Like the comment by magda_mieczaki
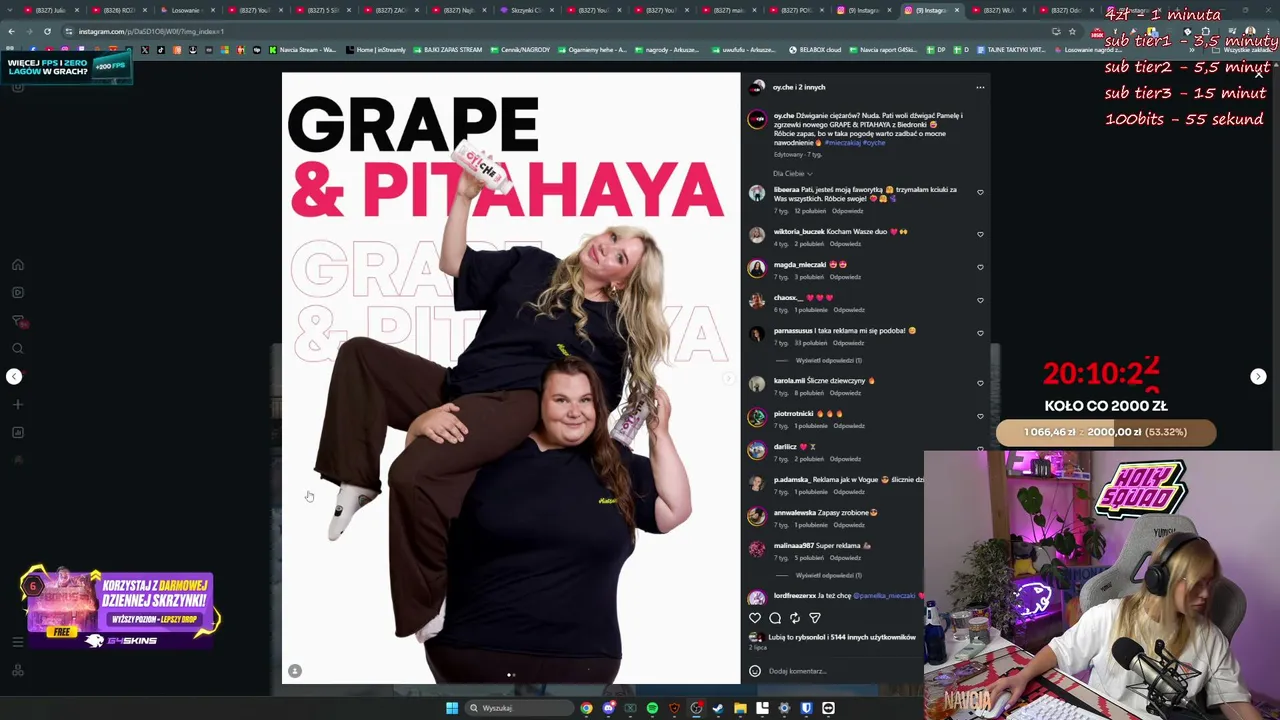The image size is (1280, 720). click(x=980, y=267)
